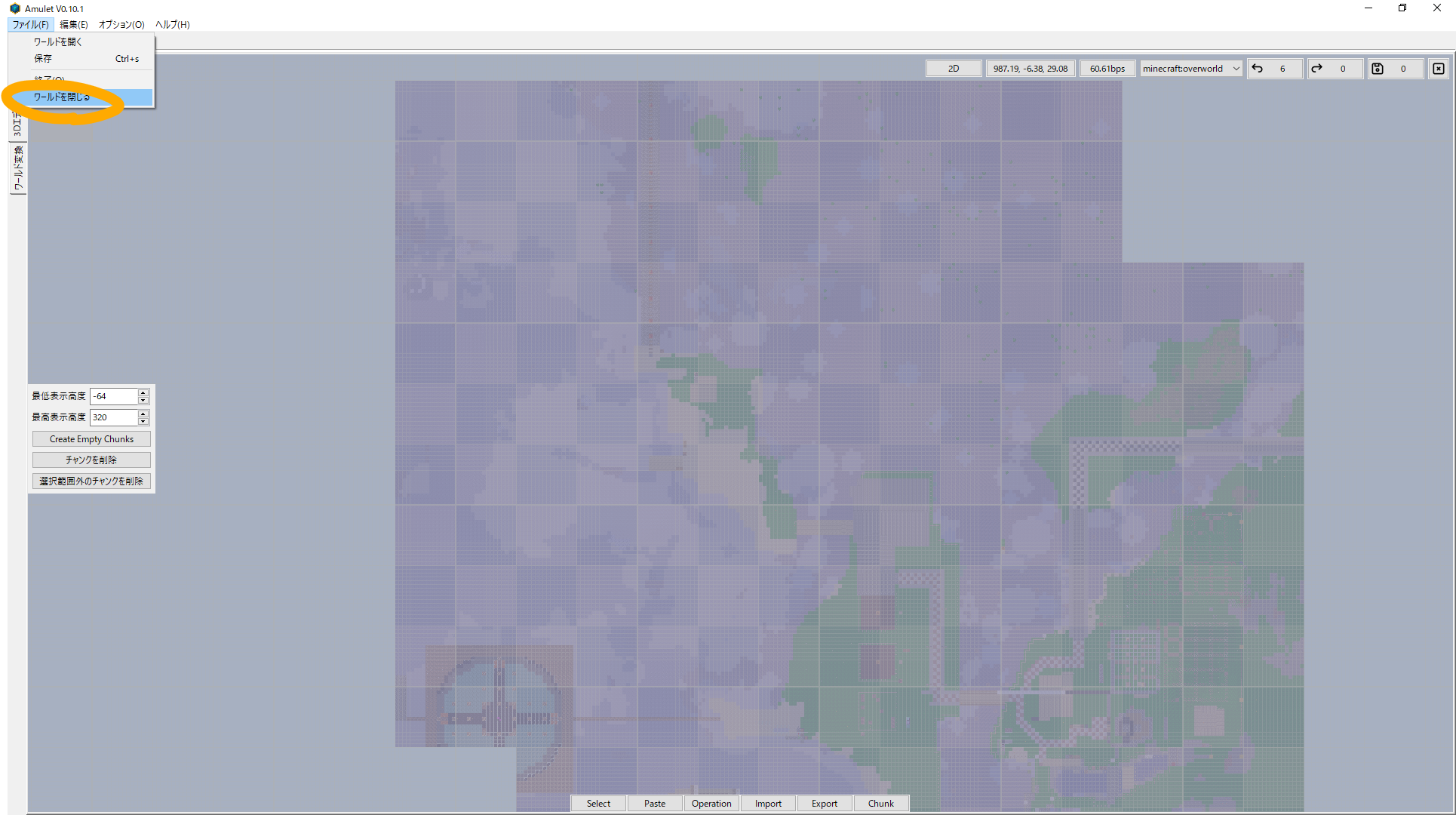Click the redo arrow button
Image resolution: width=1456 pixels, height=815 pixels.
tap(1317, 69)
